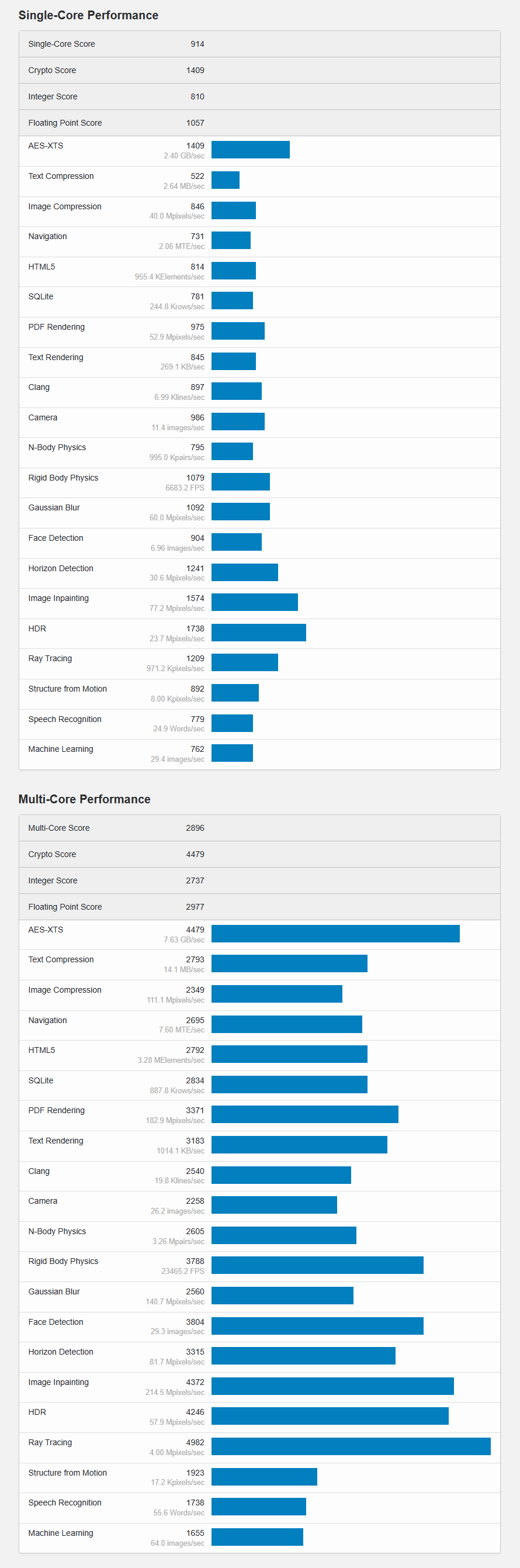Click the multi-core Machine Learning bar scoring 1655
The width and height of the screenshot is (520, 1568).
(256, 1536)
